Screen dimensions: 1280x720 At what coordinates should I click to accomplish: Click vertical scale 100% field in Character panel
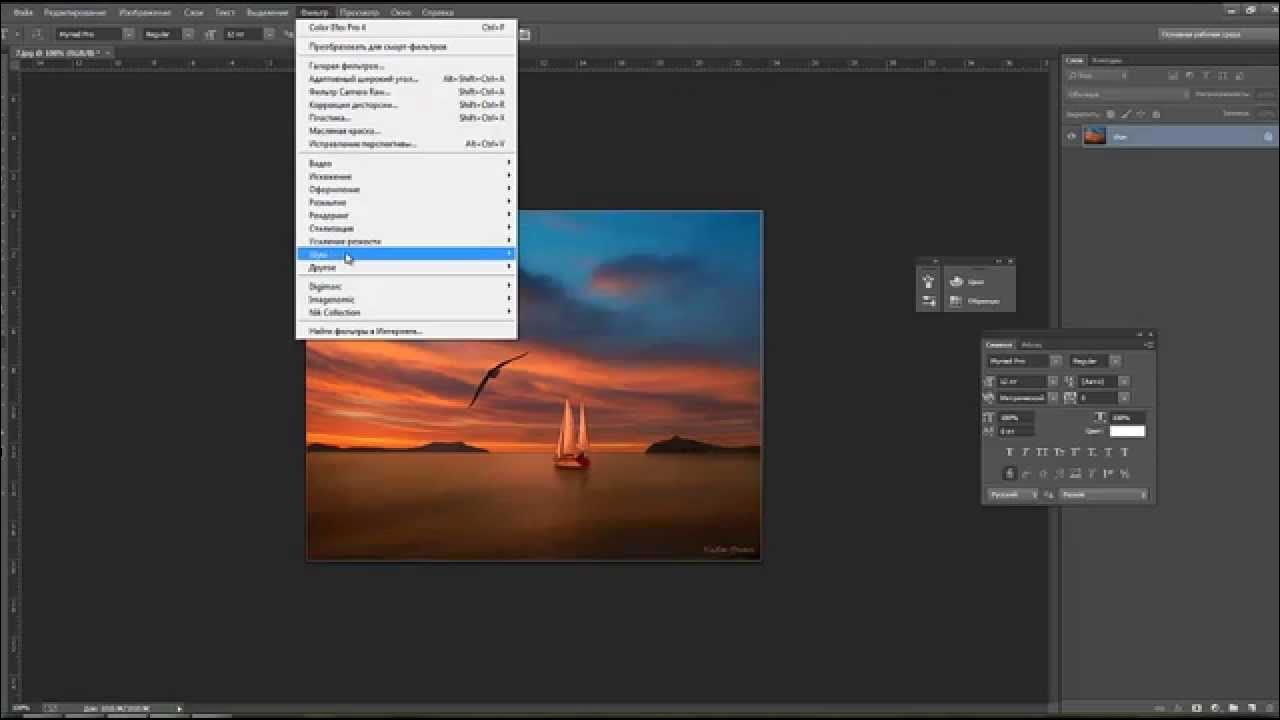click(x=1017, y=417)
